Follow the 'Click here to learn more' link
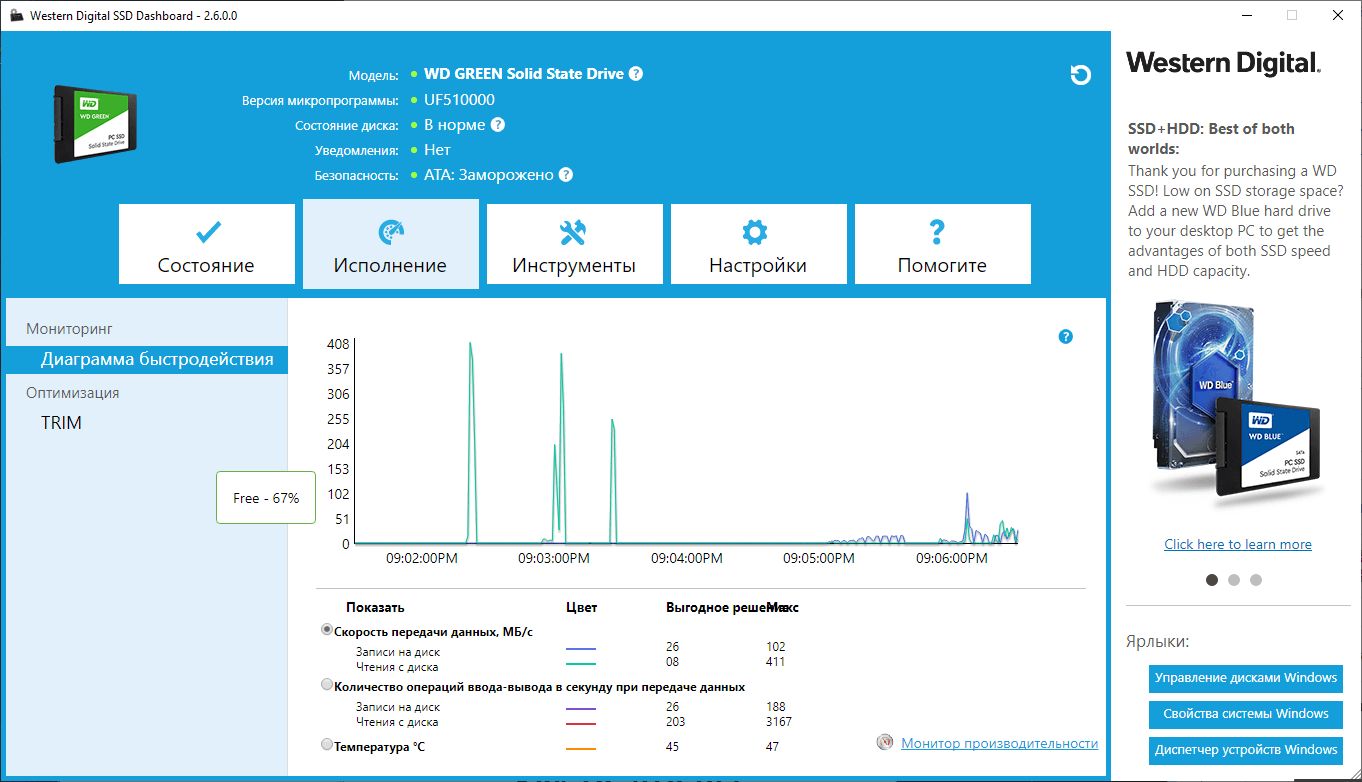The image size is (1362, 782). (1238, 544)
